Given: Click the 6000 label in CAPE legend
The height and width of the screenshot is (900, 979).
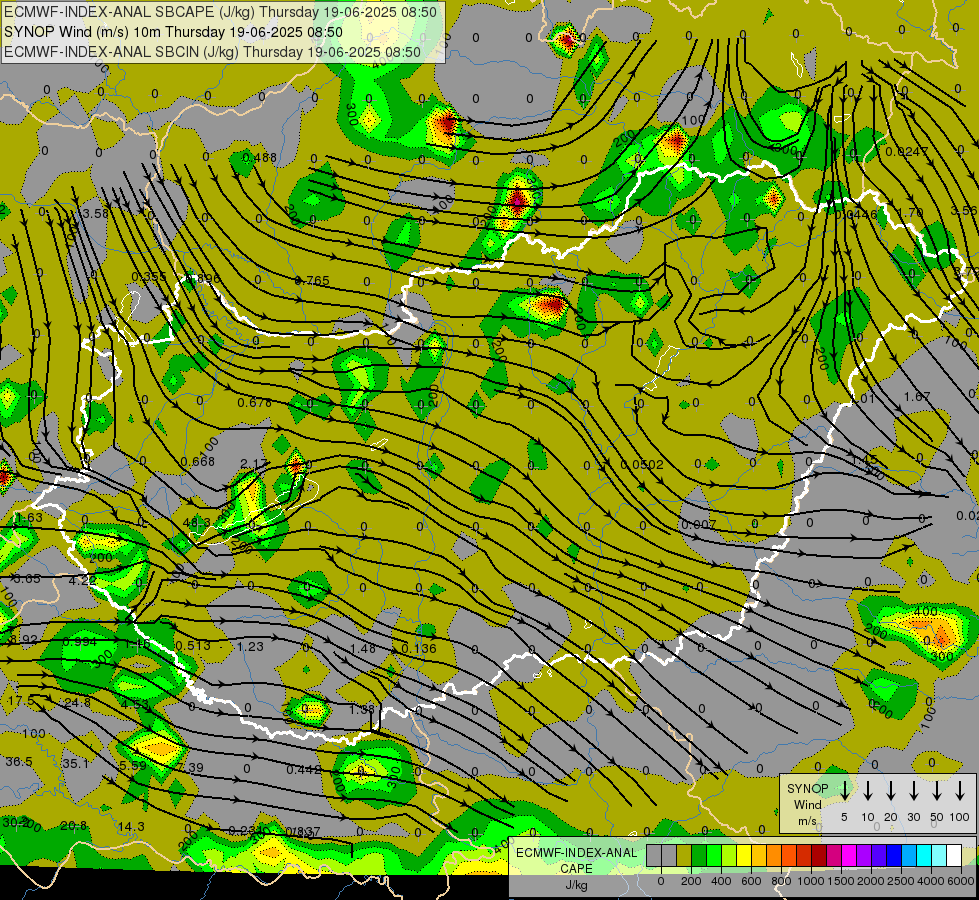Looking at the screenshot, I should click(x=960, y=881).
